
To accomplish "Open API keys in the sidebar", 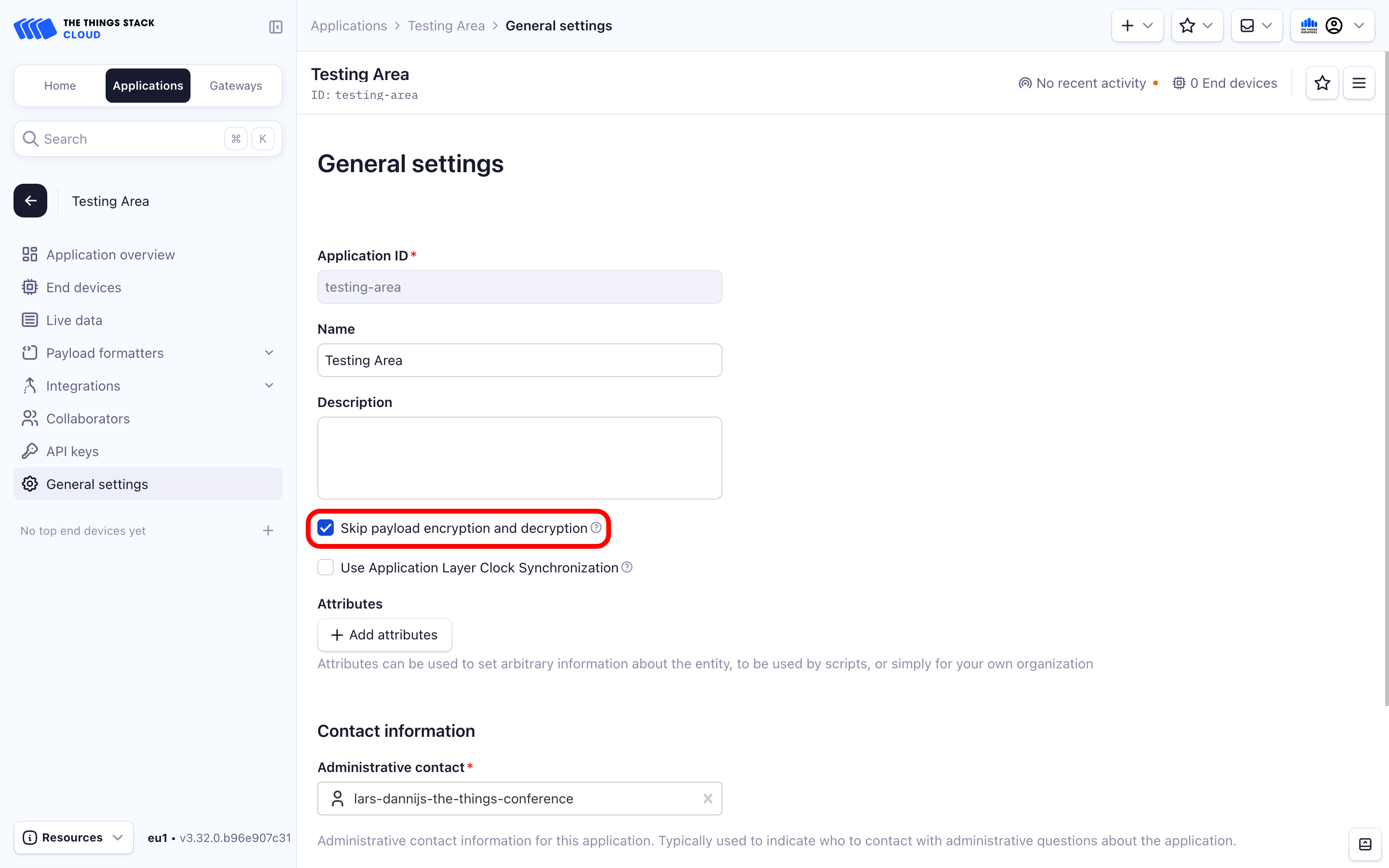I will [x=72, y=451].
